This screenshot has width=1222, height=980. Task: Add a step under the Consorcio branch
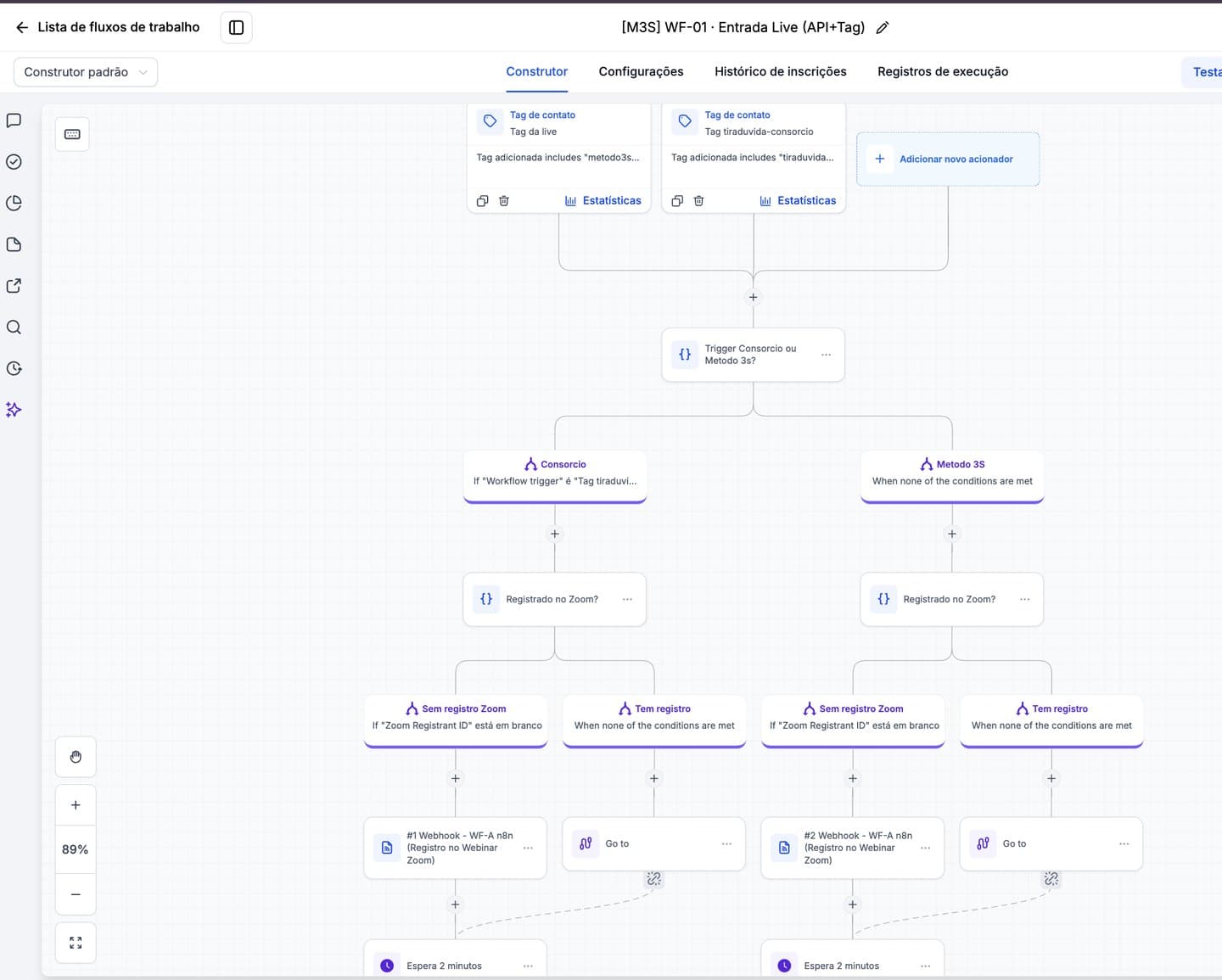point(555,535)
